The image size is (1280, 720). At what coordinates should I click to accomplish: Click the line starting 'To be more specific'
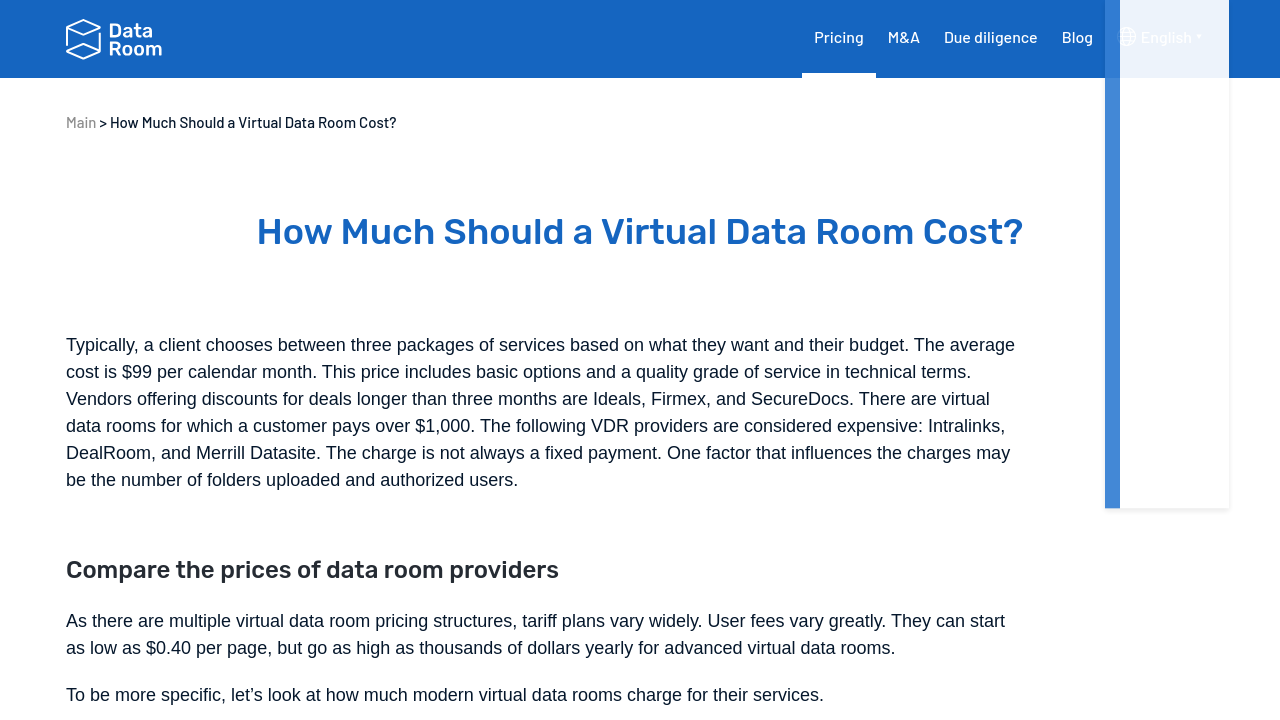click(x=445, y=695)
